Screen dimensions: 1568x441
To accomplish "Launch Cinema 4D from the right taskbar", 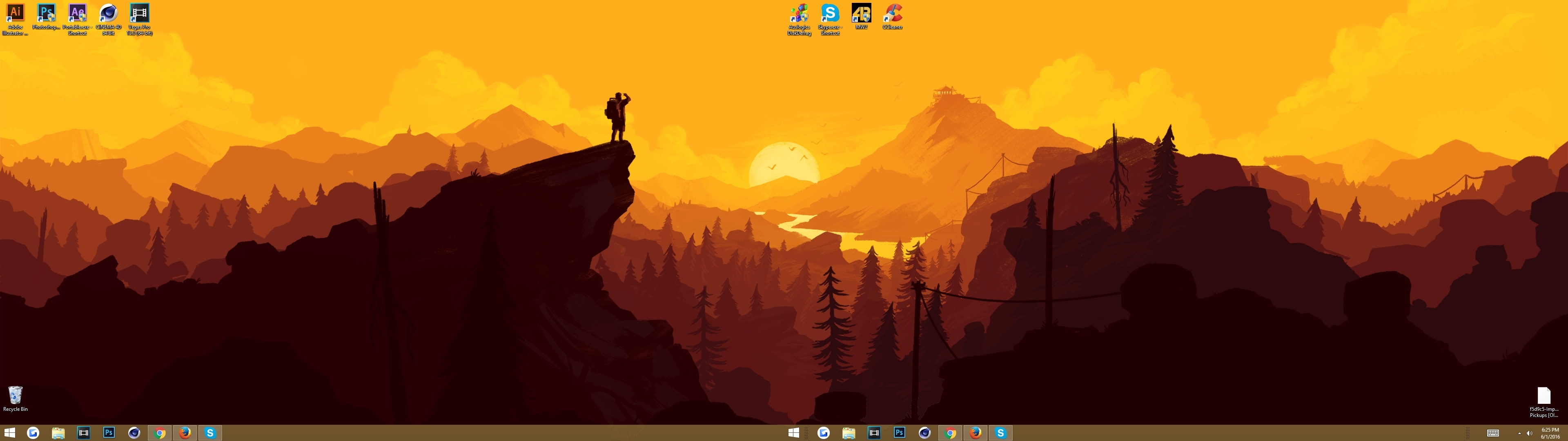I will coord(924,432).
